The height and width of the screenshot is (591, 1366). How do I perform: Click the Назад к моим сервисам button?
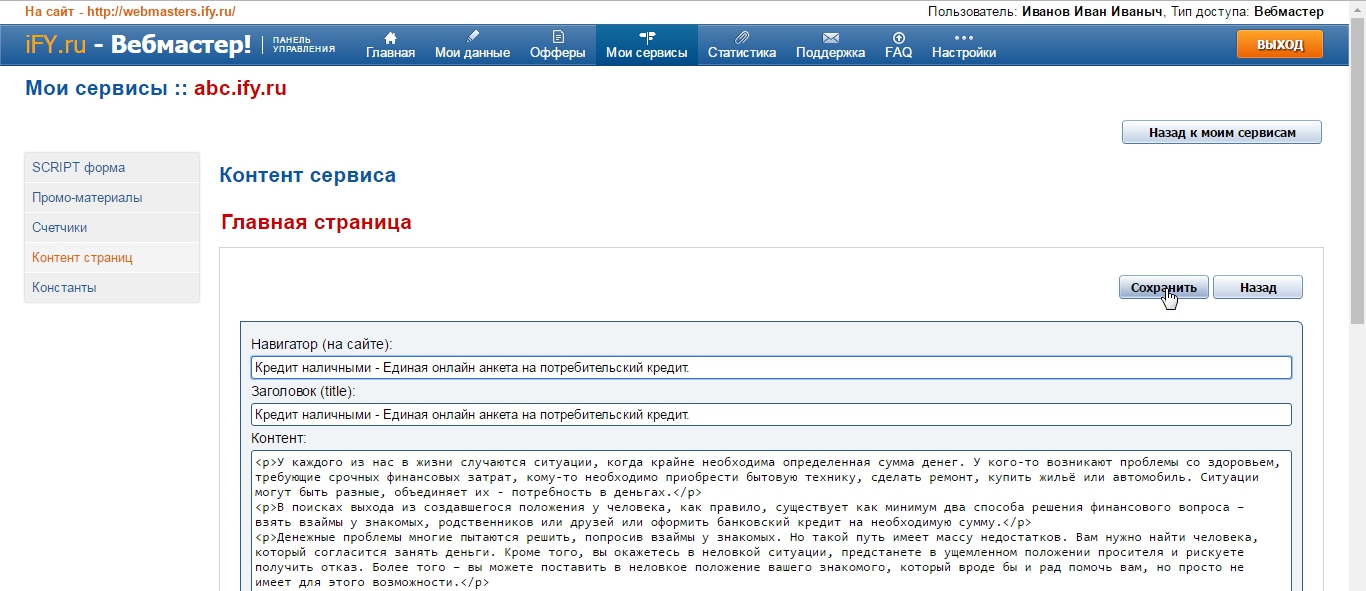(x=1221, y=133)
